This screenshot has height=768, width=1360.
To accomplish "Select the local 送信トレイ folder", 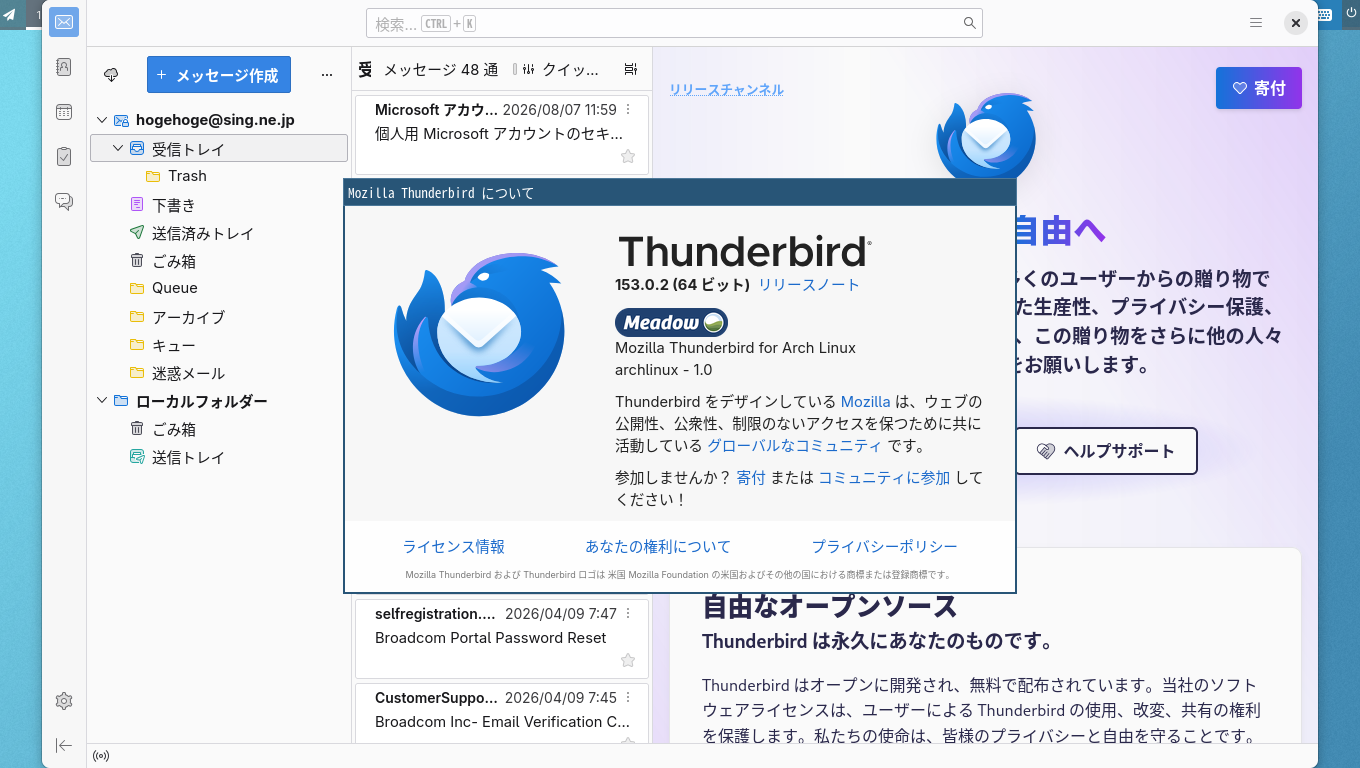I will [219, 457].
